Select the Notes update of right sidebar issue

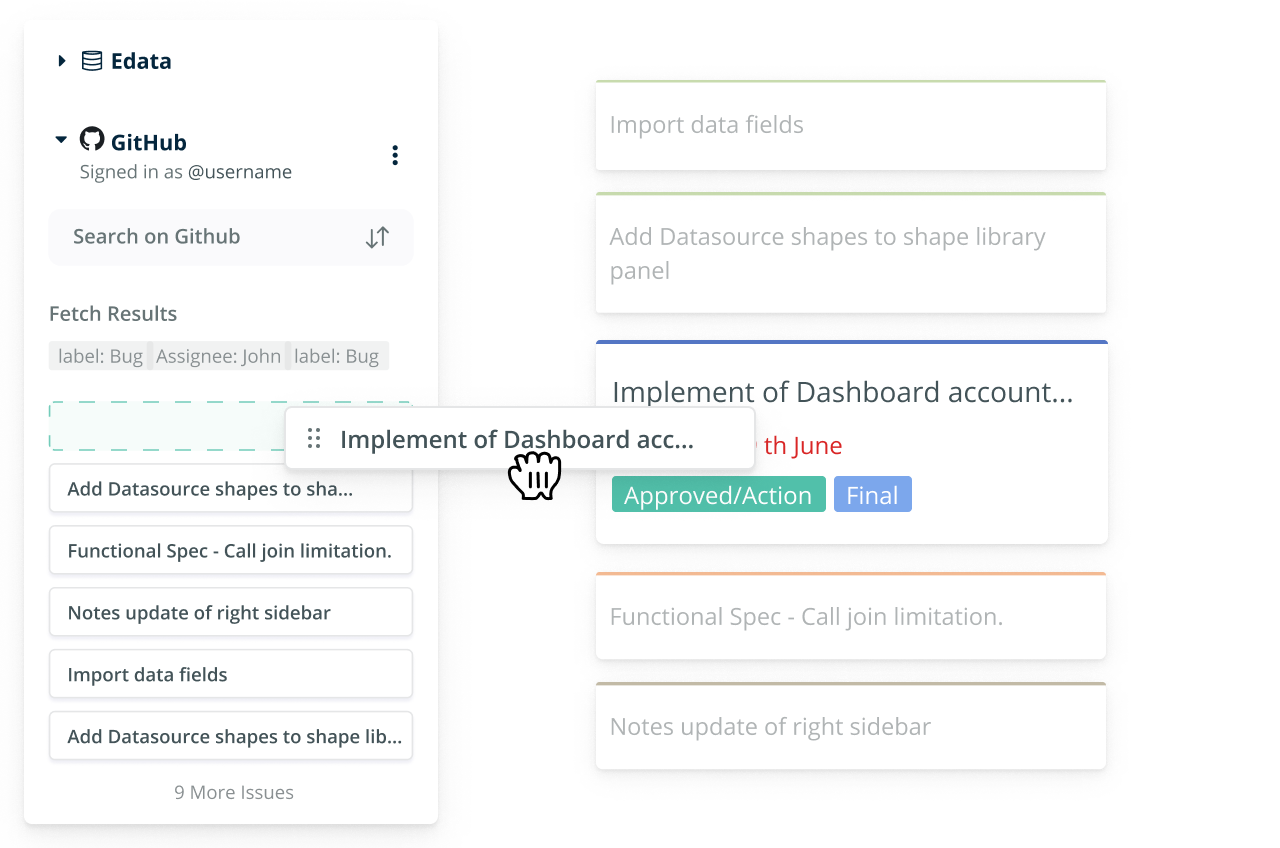[x=230, y=612]
